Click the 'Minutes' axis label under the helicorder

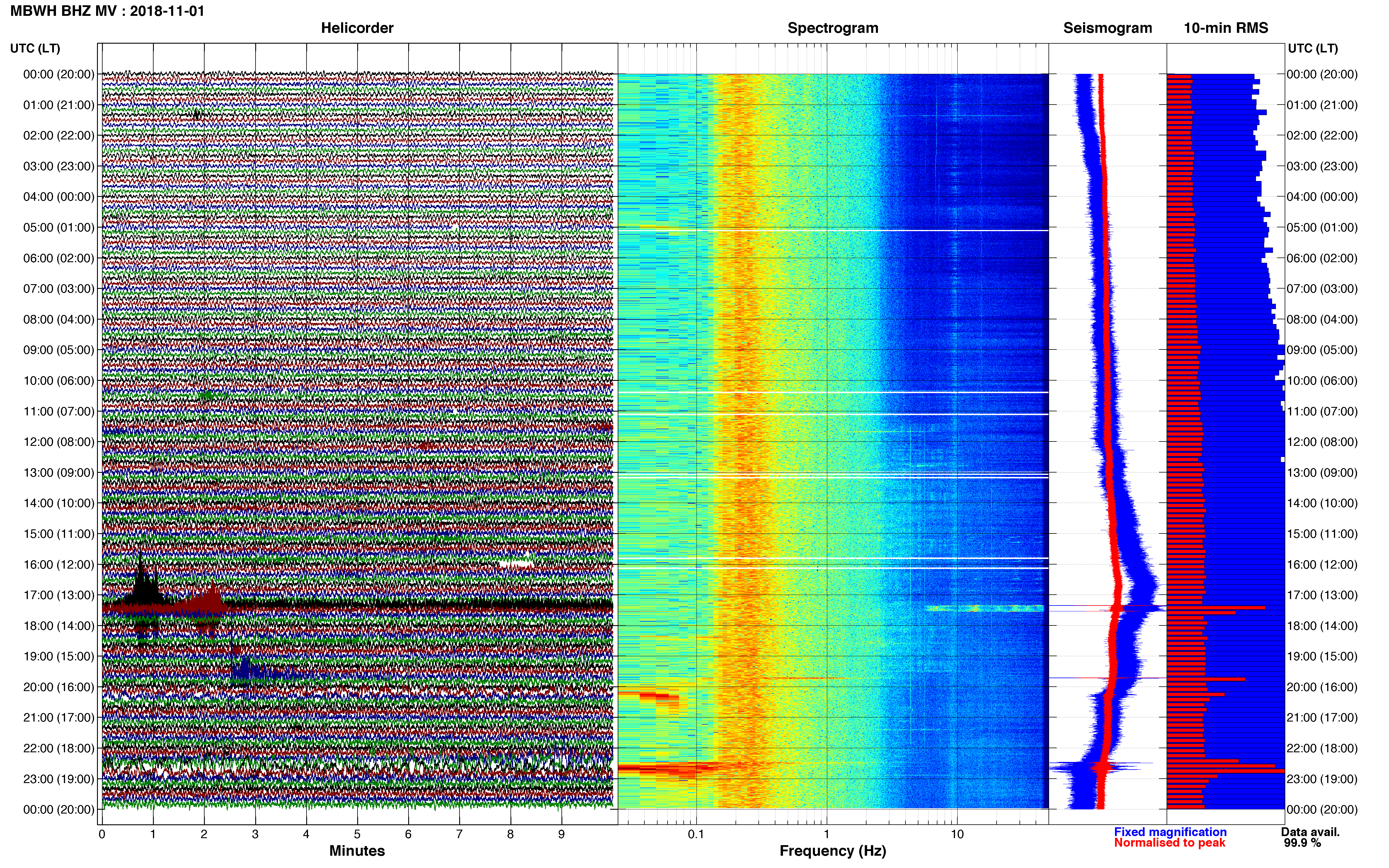point(357,851)
